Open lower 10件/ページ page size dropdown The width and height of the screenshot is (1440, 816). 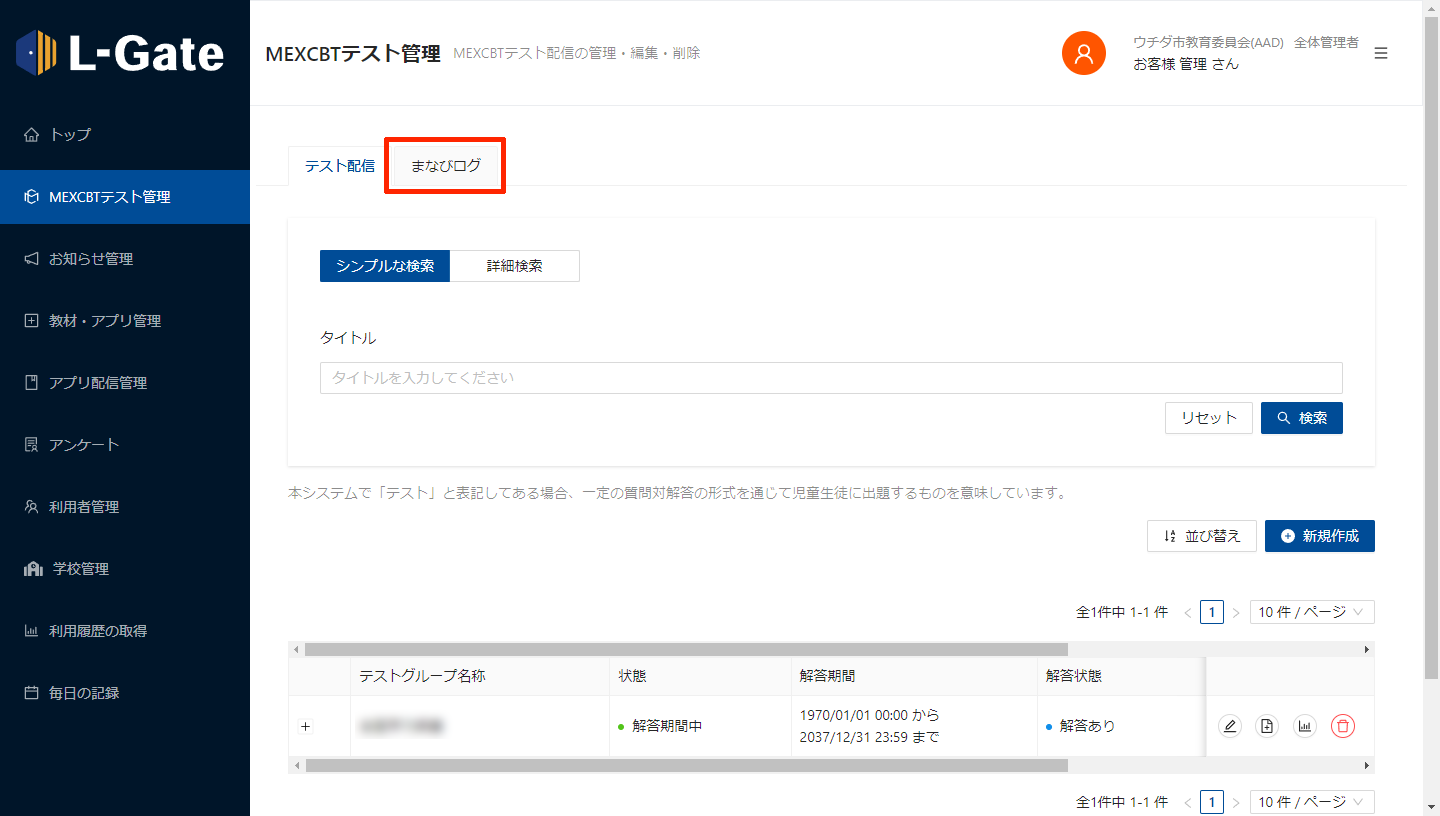click(x=1311, y=802)
